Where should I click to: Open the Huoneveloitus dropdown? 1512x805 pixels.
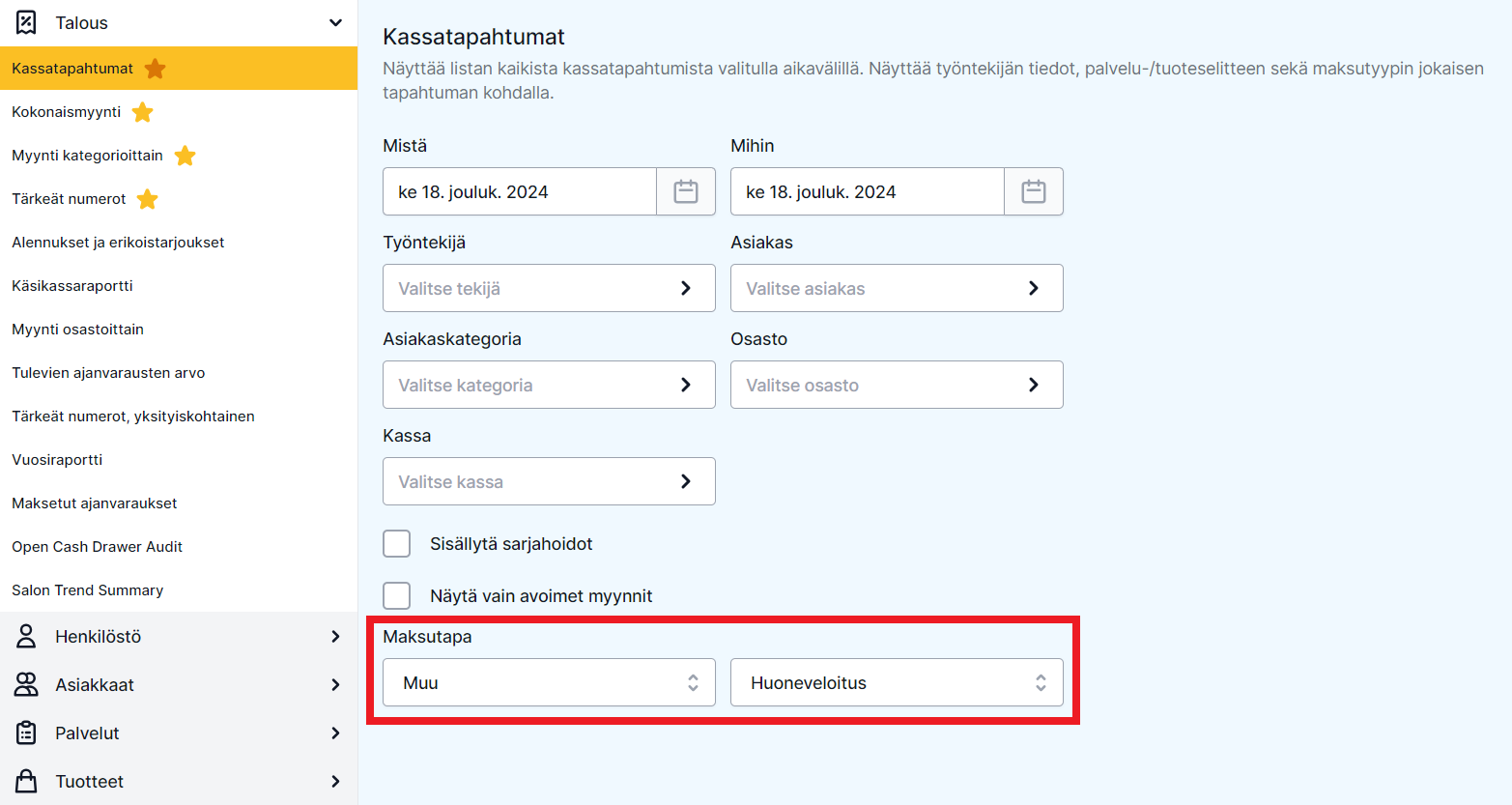(x=897, y=682)
